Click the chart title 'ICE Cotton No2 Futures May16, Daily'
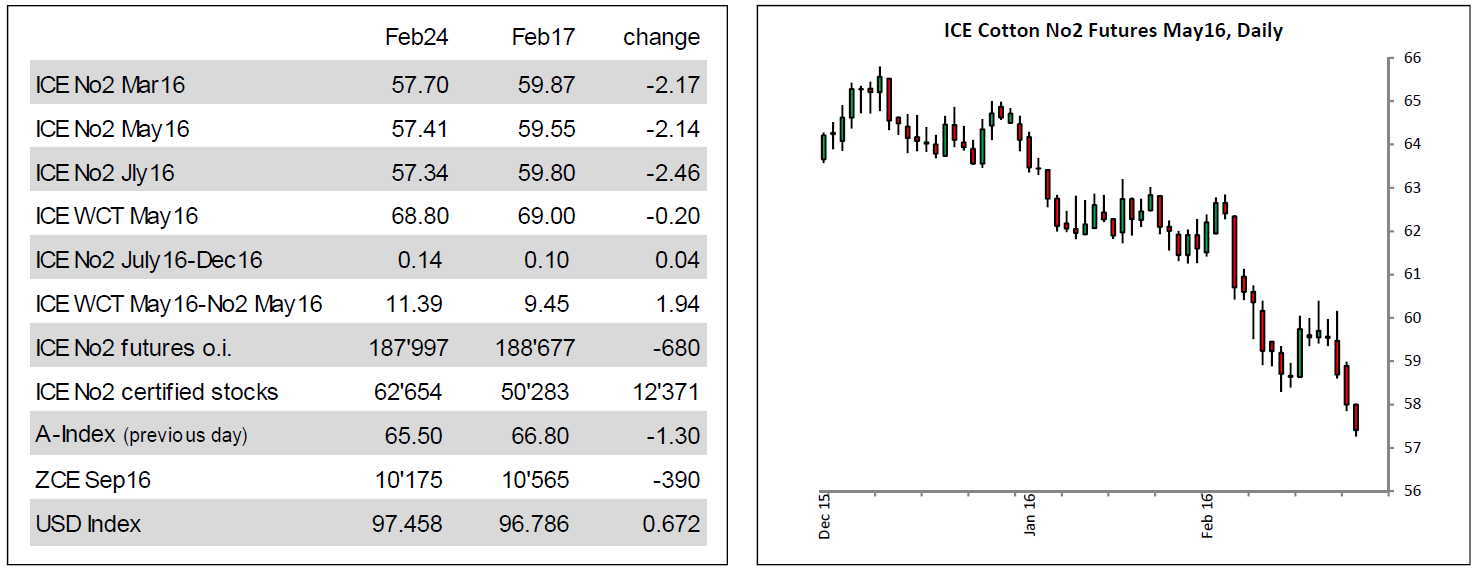The height and width of the screenshot is (568, 1477). 1113,30
